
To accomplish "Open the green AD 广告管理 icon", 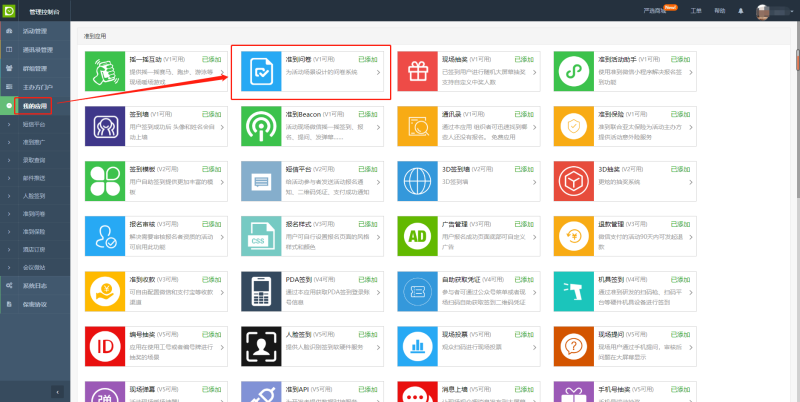I will click(x=417, y=237).
